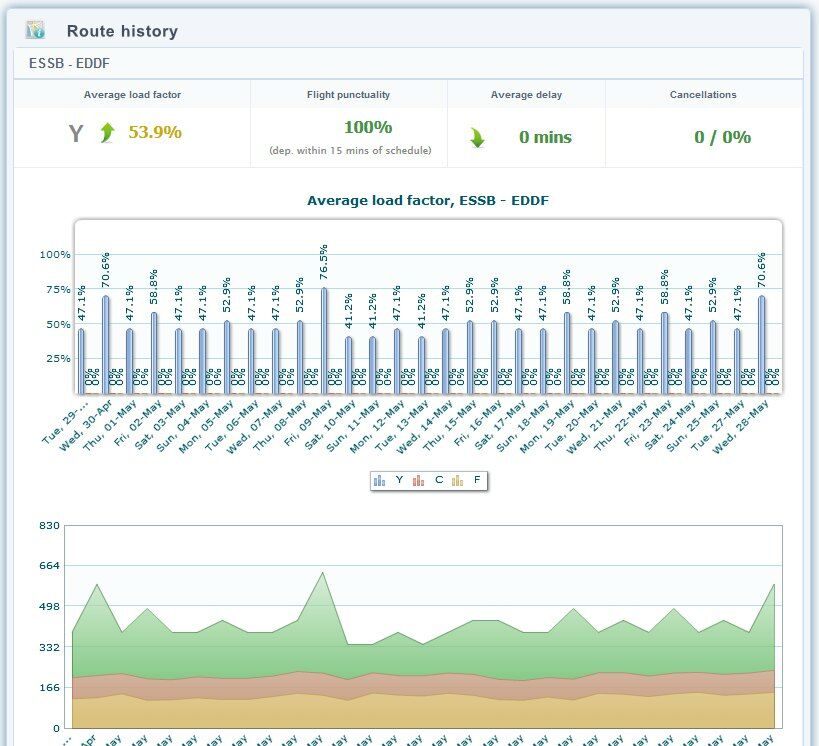This screenshot has height=746, width=819.
Task: Click the C legend bar chart icon
Action: coord(419,481)
